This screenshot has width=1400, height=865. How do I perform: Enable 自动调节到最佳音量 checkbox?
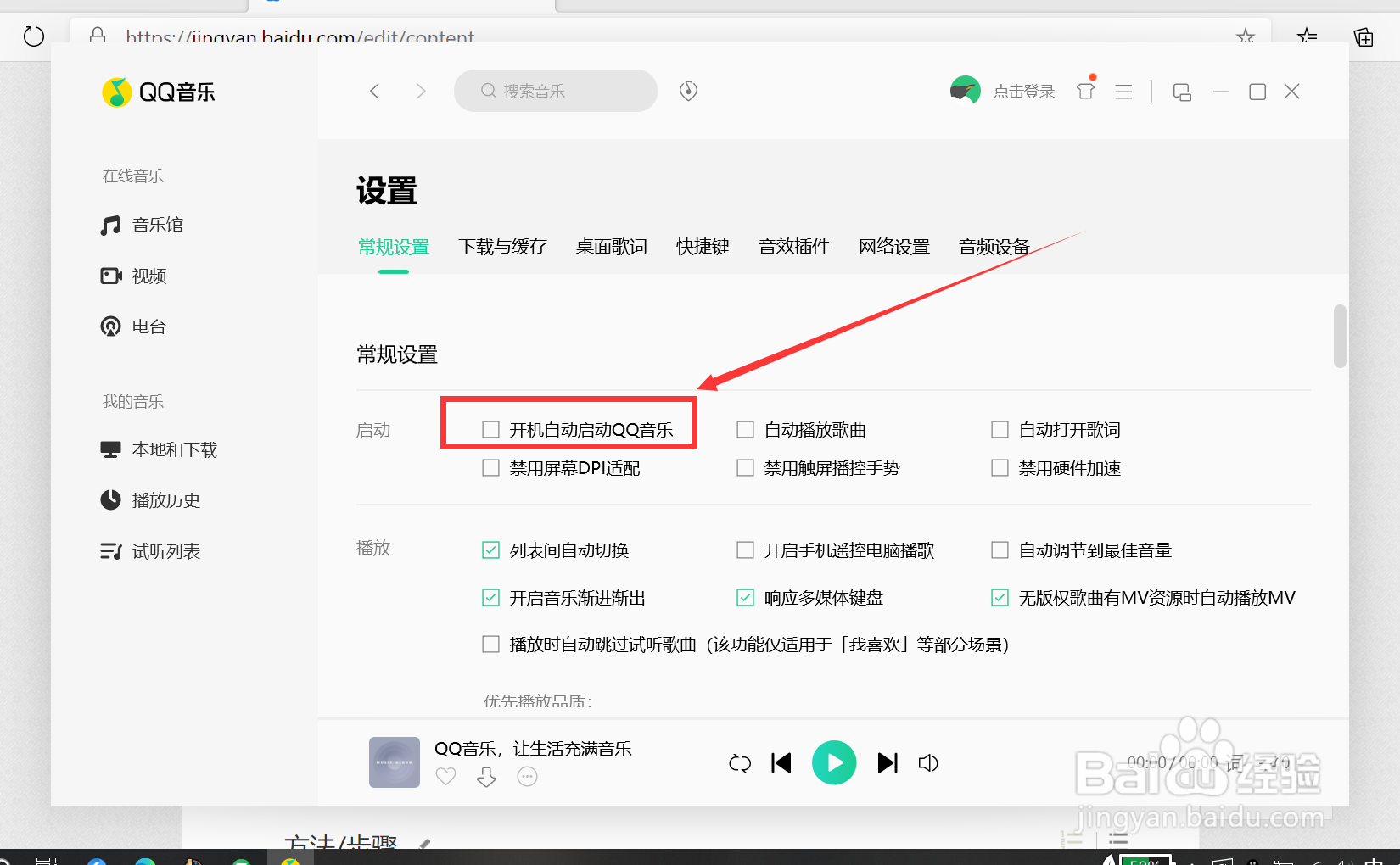coord(1000,550)
